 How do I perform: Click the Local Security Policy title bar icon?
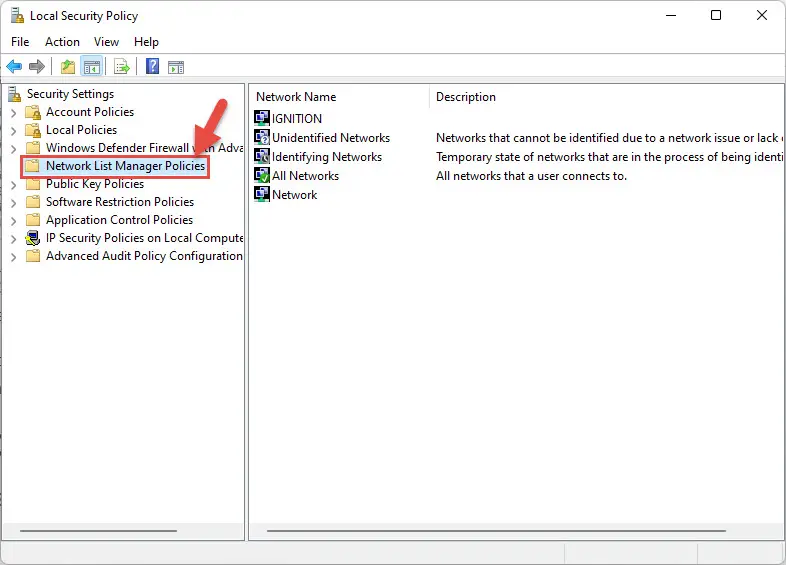[x=18, y=16]
